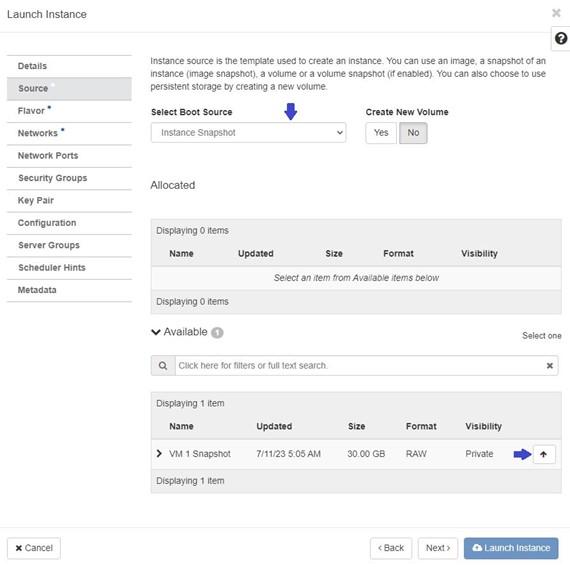This screenshot has width=570, height=567.
Task: Click the Allocated table Name header
Action: click(x=181, y=254)
